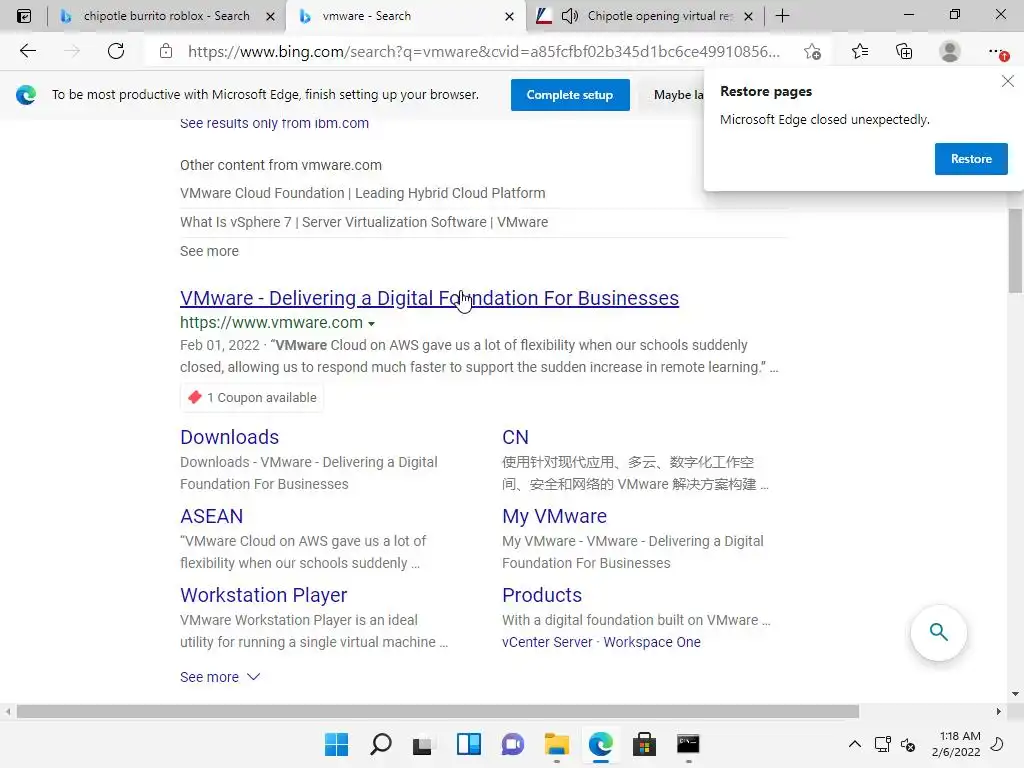The image size is (1024, 768).
Task: Click the scroll down arrow
Action: pyautogui.click(x=1015, y=694)
